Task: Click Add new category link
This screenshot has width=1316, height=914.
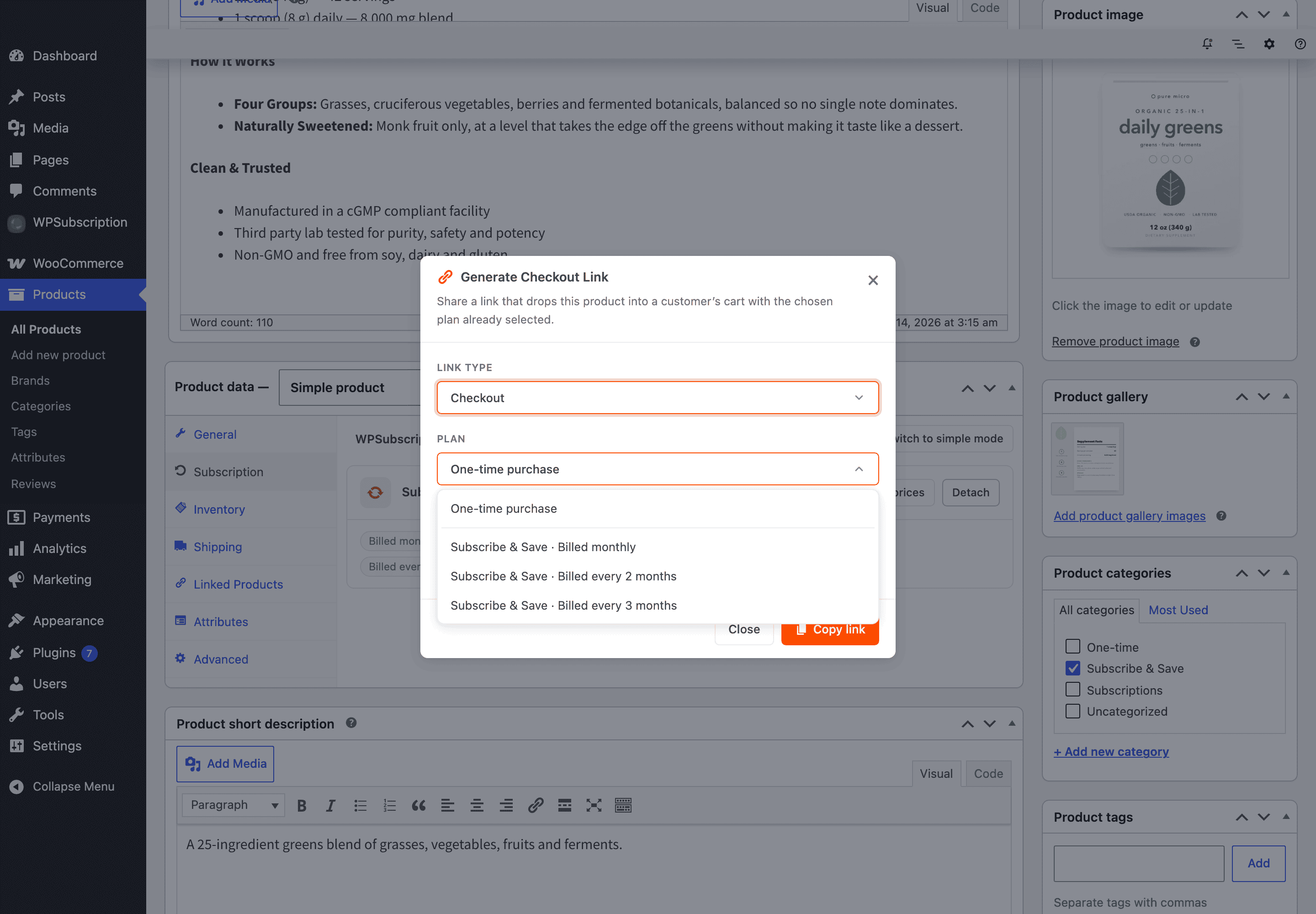Action: pos(1111,752)
